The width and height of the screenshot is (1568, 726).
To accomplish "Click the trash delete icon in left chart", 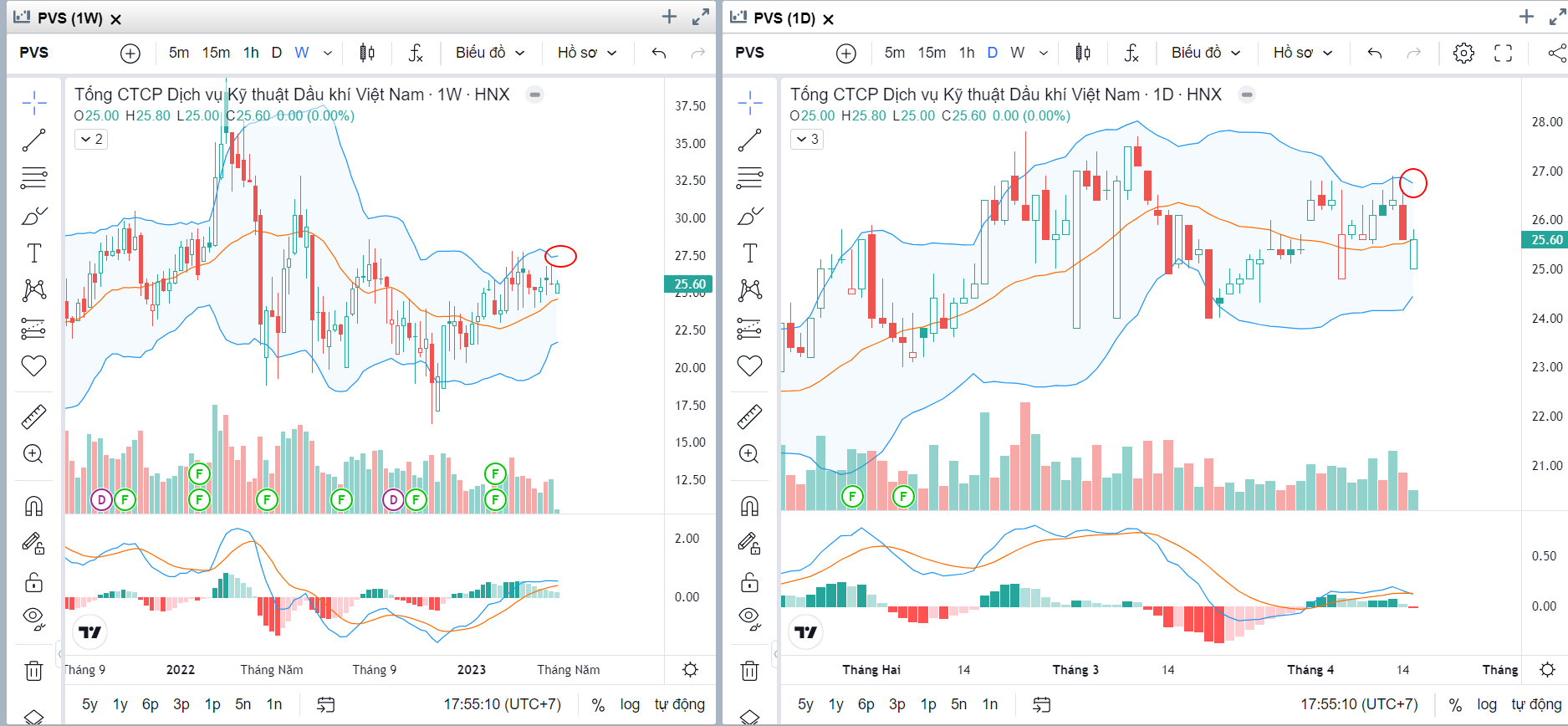I will coord(33,671).
